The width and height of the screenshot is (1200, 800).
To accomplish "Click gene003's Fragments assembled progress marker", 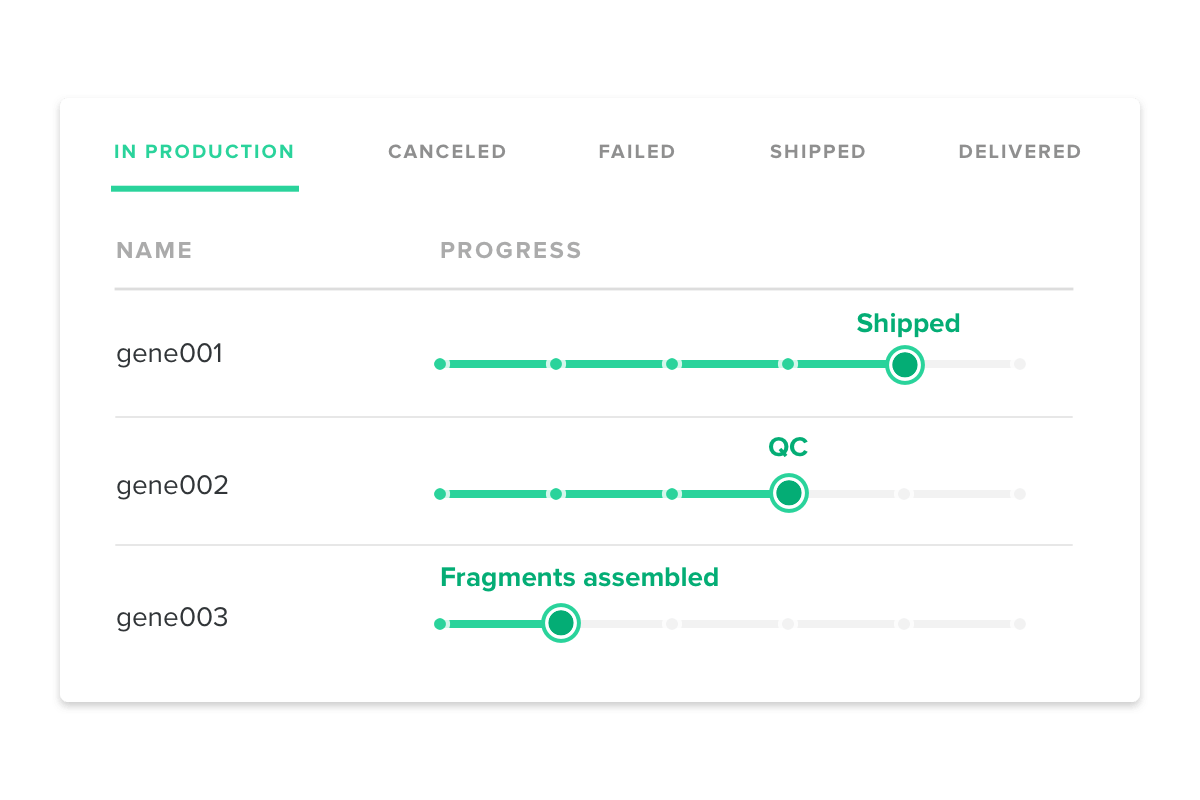I will coord(561,624).
